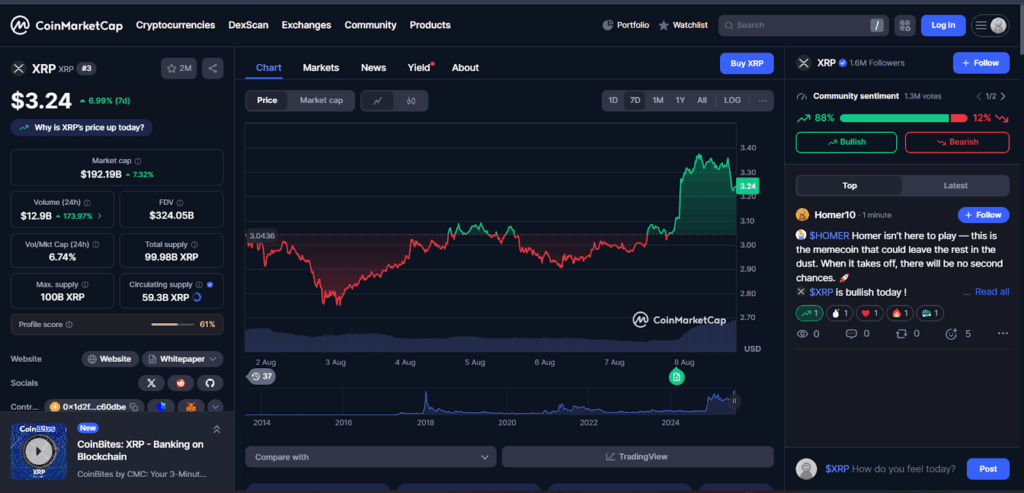Open chart more options ellipsis

click(x=762, y=101)
